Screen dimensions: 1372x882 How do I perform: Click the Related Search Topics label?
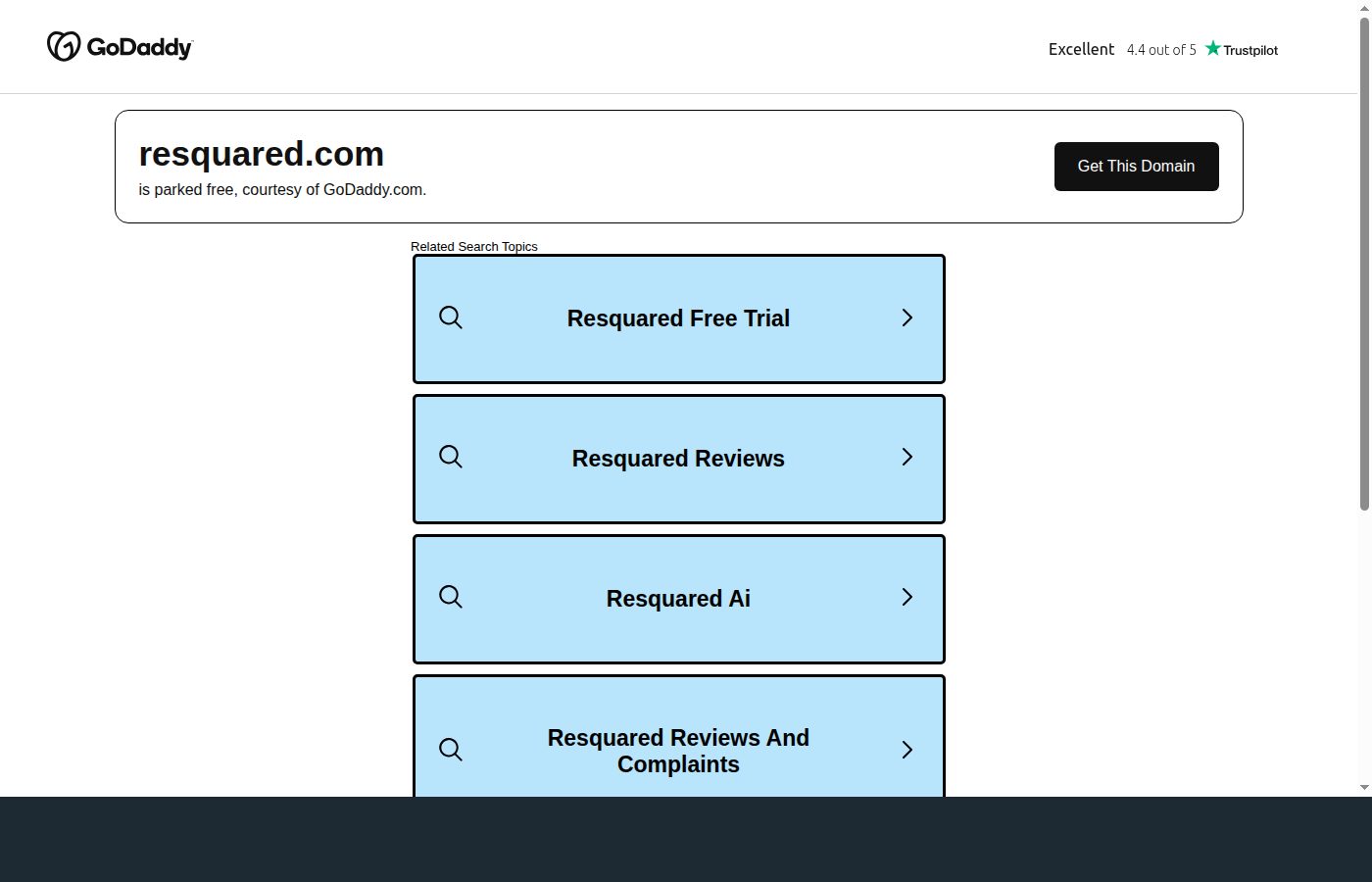pos(474,247)
